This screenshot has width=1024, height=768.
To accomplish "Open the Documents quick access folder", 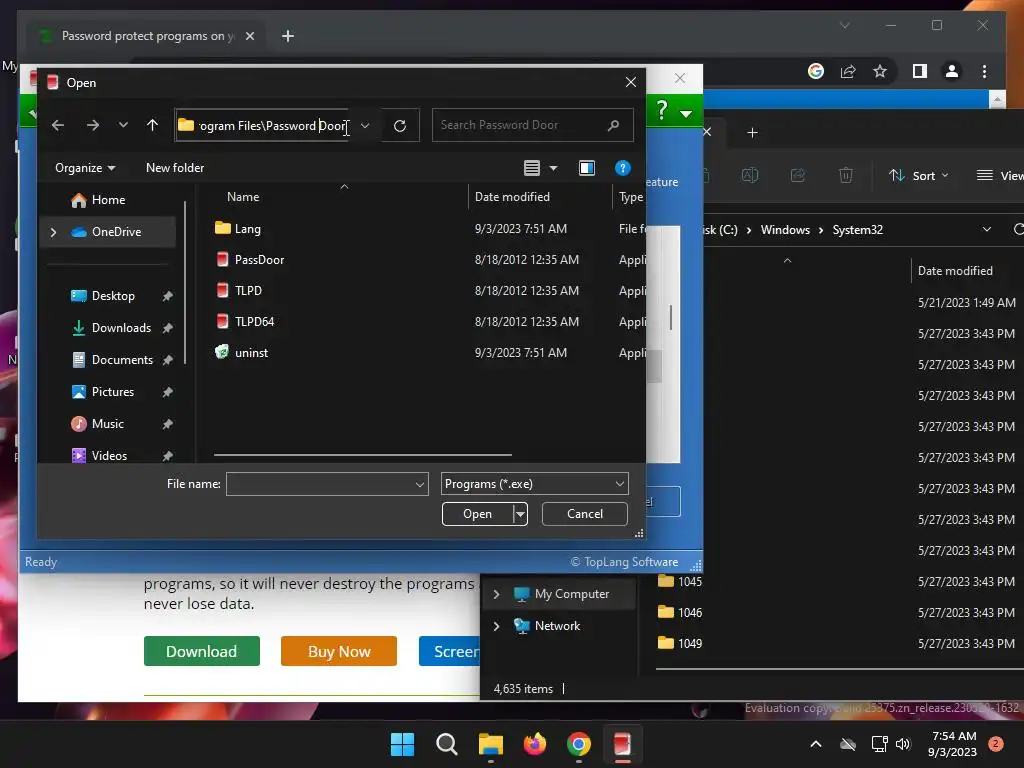I will tap(122, 360).
